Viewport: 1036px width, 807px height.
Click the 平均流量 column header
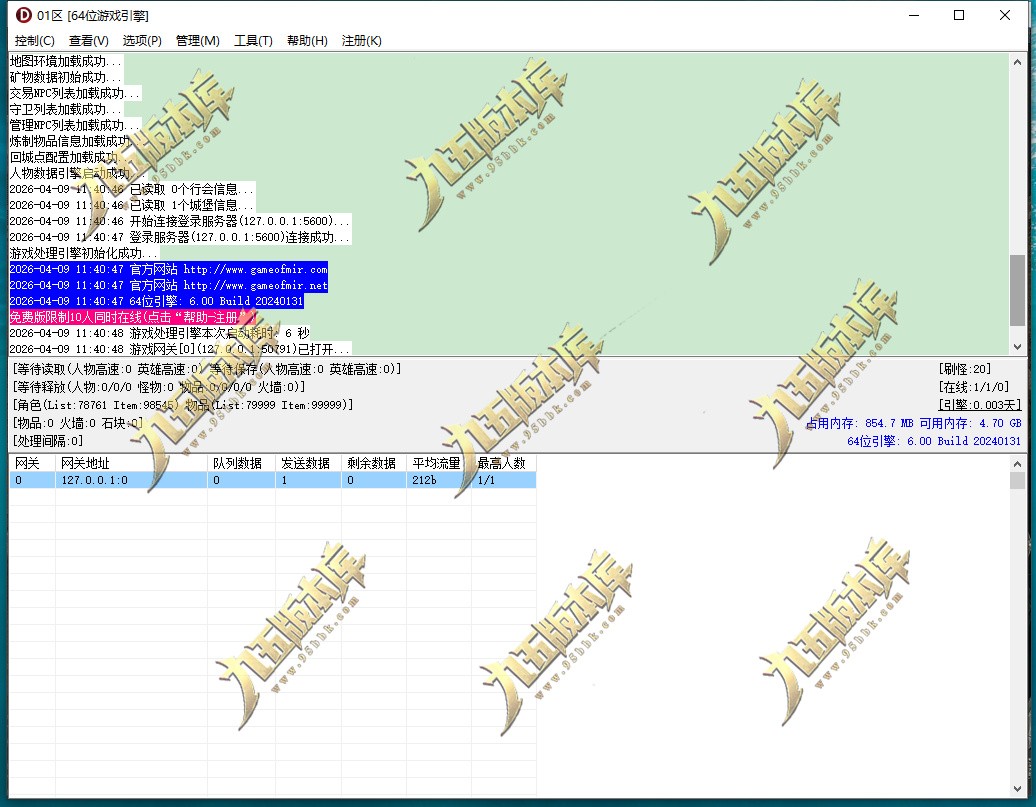pyautogui.click(x=439, y=463)
